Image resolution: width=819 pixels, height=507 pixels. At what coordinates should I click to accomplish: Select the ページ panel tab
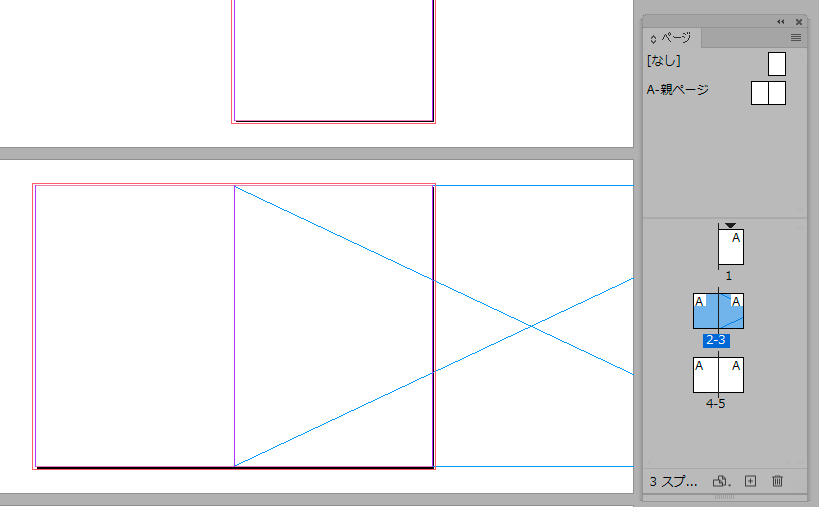pos(672,38)
